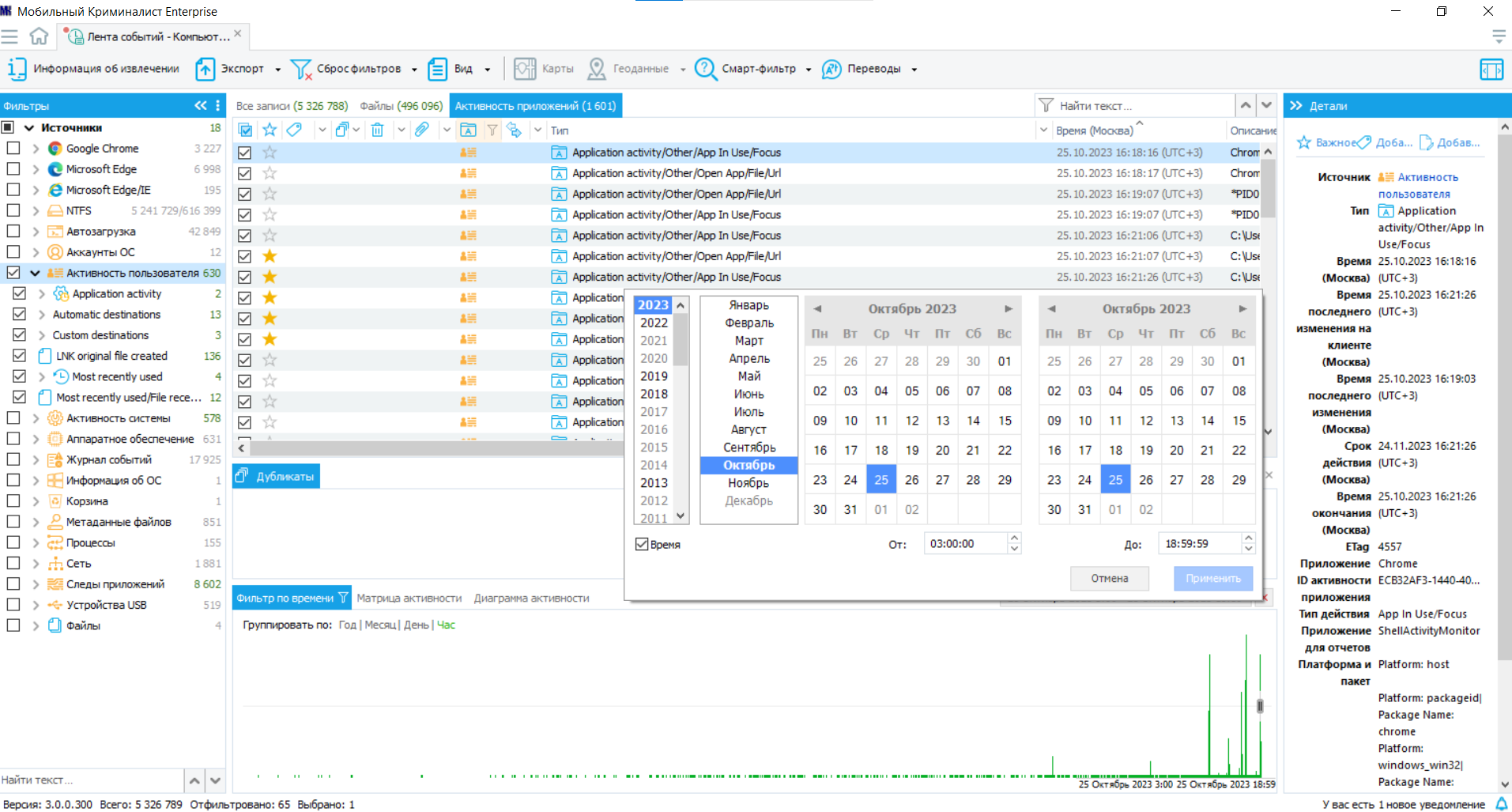Click the paperclip attachment icon

[x=422, y=130]
